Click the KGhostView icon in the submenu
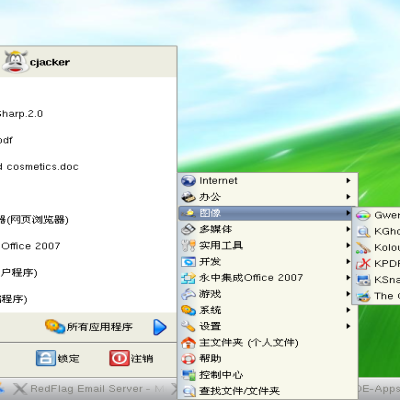This screenshot has width=400, height=400. pyautogui.click(x=363, y=231)
